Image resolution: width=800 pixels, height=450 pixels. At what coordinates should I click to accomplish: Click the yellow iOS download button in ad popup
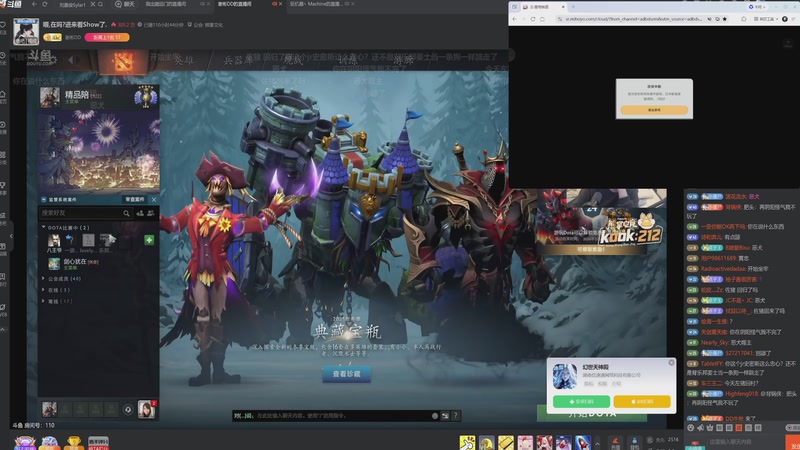[x=642, y=402]
